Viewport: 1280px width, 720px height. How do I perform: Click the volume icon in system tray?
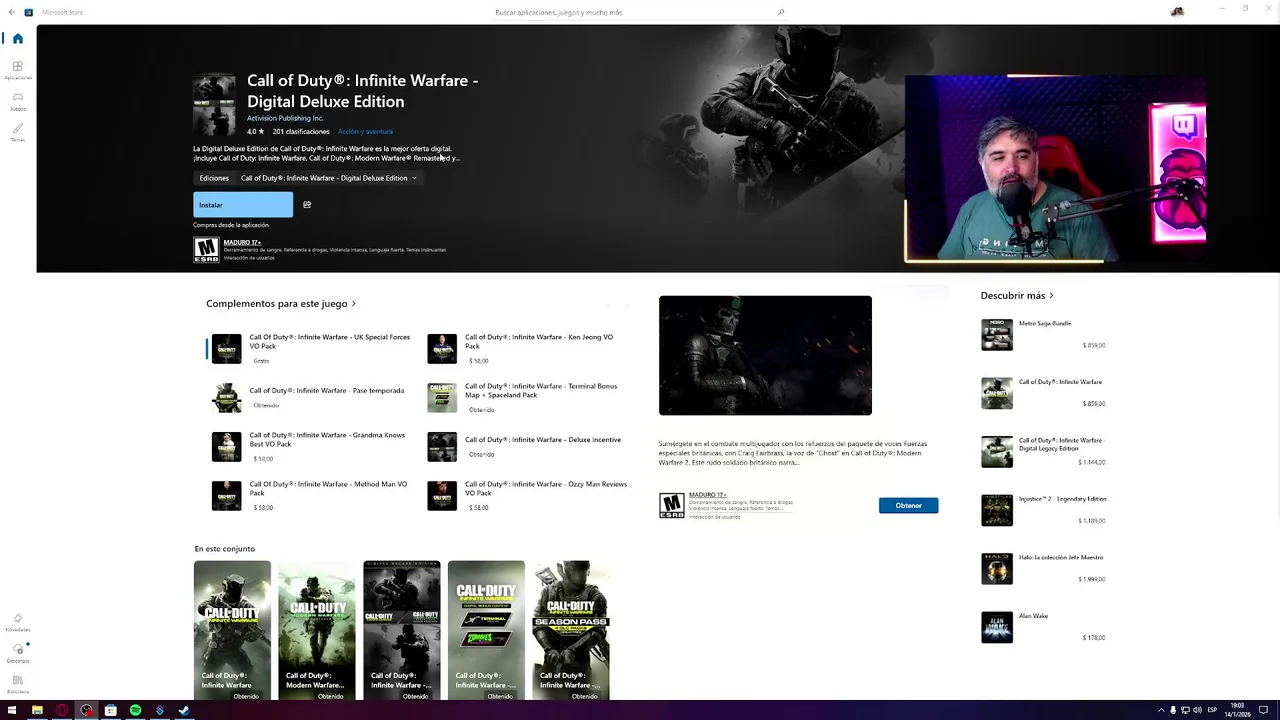(1198, 710)
